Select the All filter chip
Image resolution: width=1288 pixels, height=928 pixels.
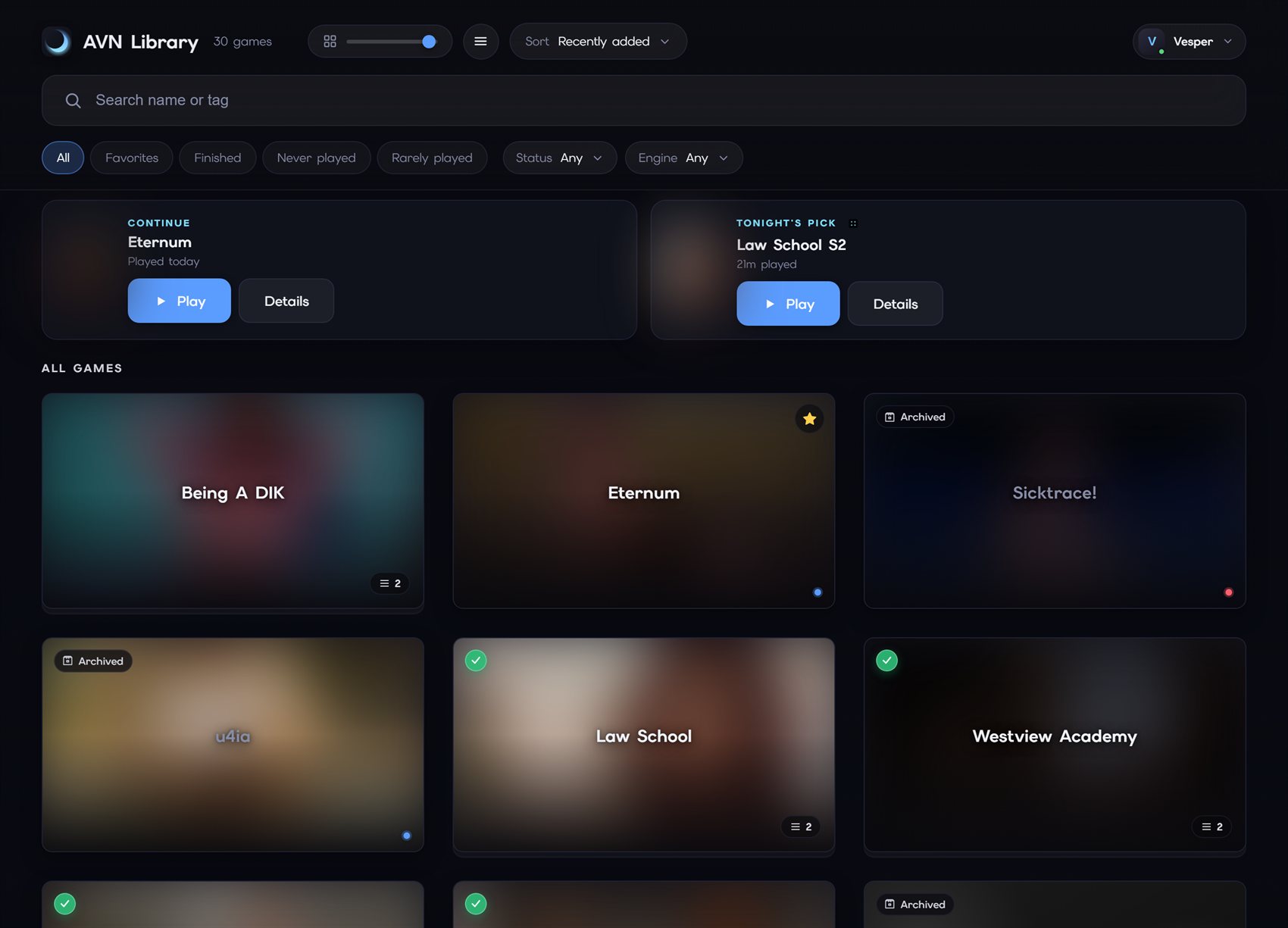(63, 158)
